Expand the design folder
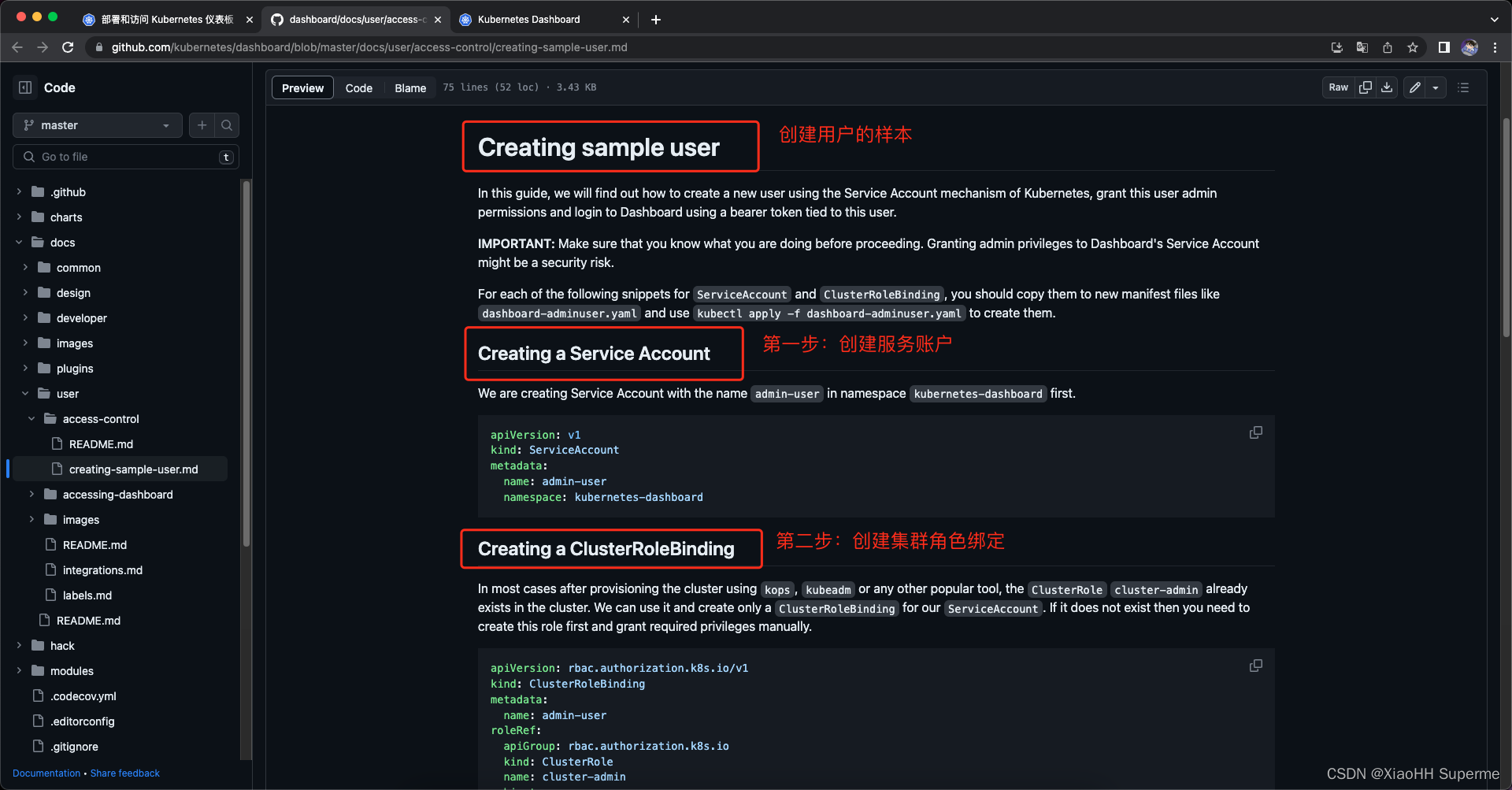 (x=25, y=292)
